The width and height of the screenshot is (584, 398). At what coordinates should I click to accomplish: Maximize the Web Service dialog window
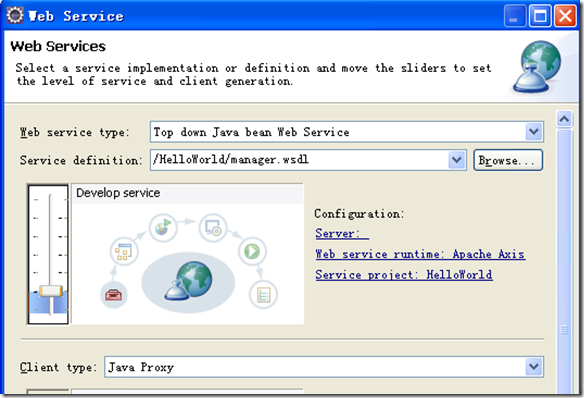tap(540, 16)
